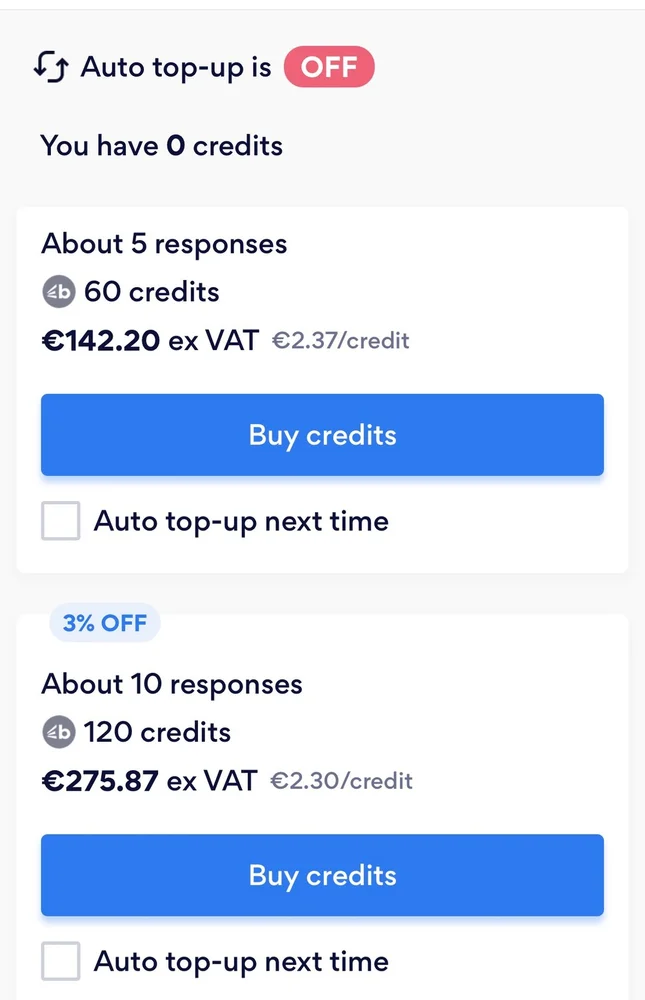Click the €2.37/credit rate text
645x1000 pixels.
click(x=341, y=341)
